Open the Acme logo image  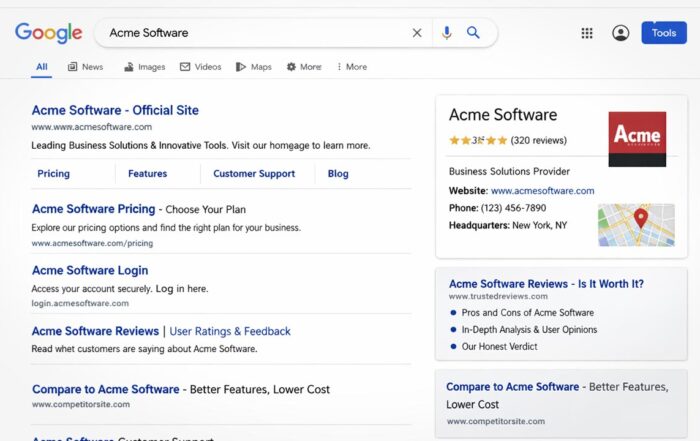click(637, 138)
